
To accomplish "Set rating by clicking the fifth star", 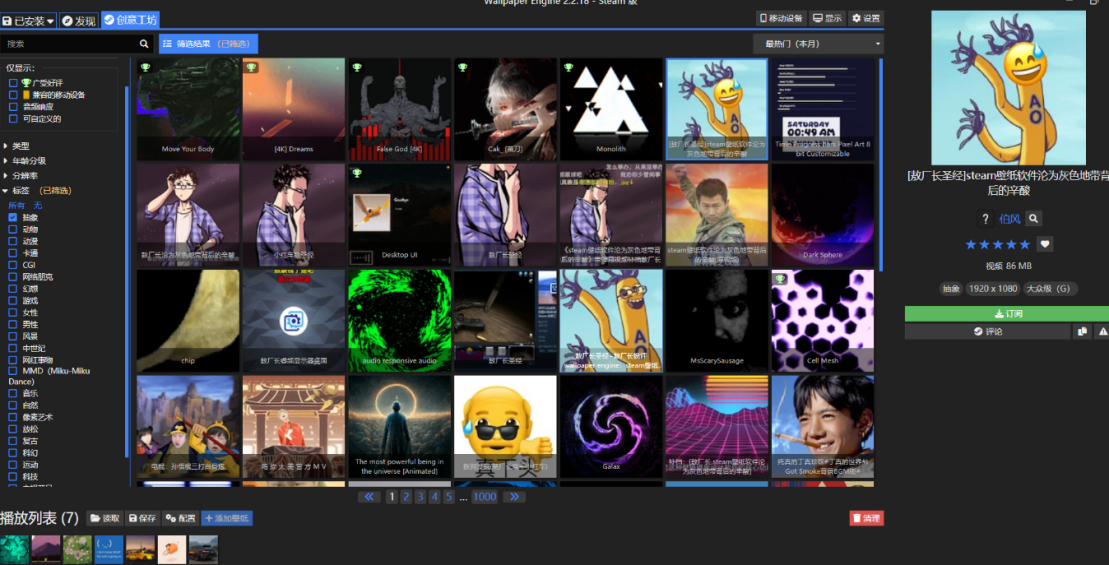I will (x=1023, y=244).
